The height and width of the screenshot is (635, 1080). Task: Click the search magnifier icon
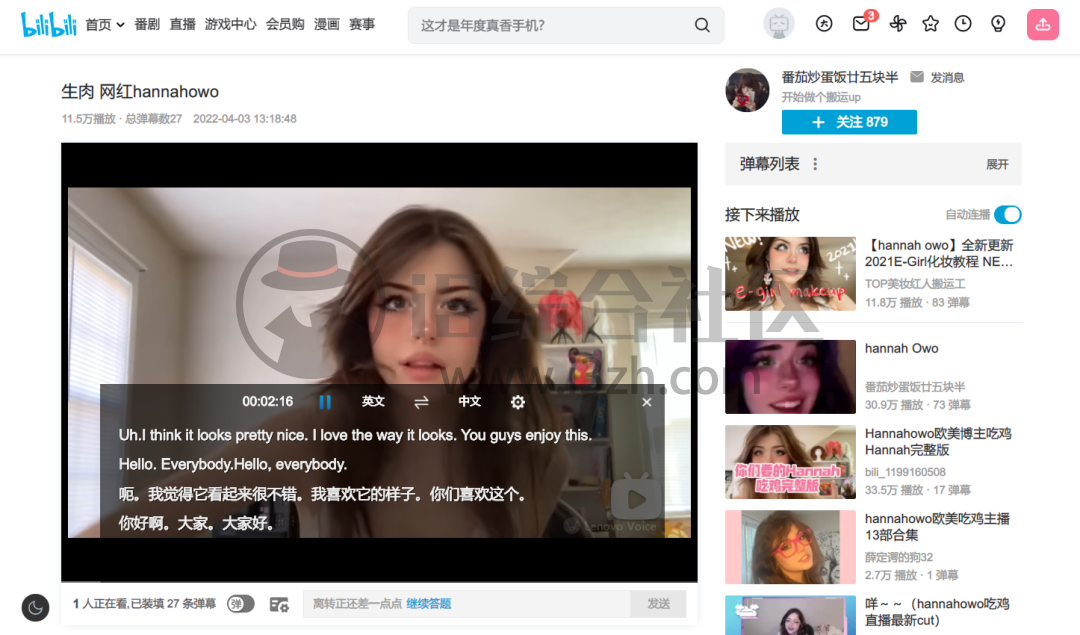pyautogui.click(x=702, y=25)
